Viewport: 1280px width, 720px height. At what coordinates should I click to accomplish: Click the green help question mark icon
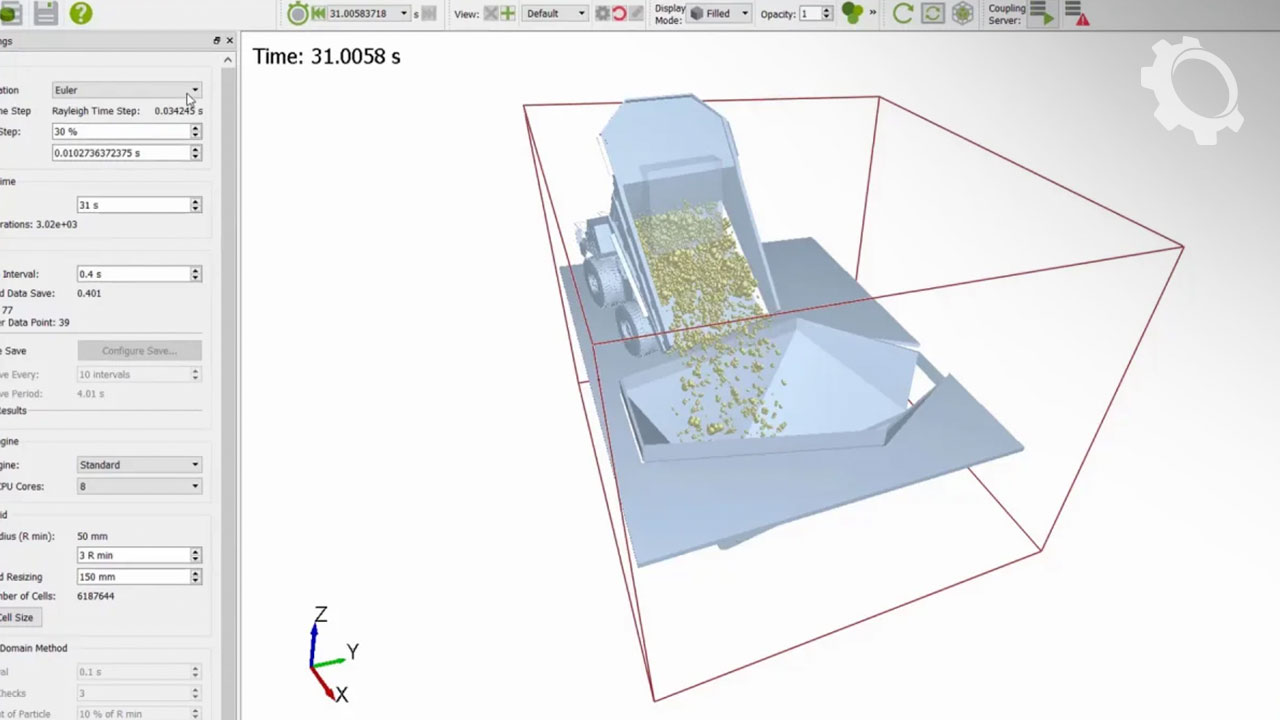(81, 13)
